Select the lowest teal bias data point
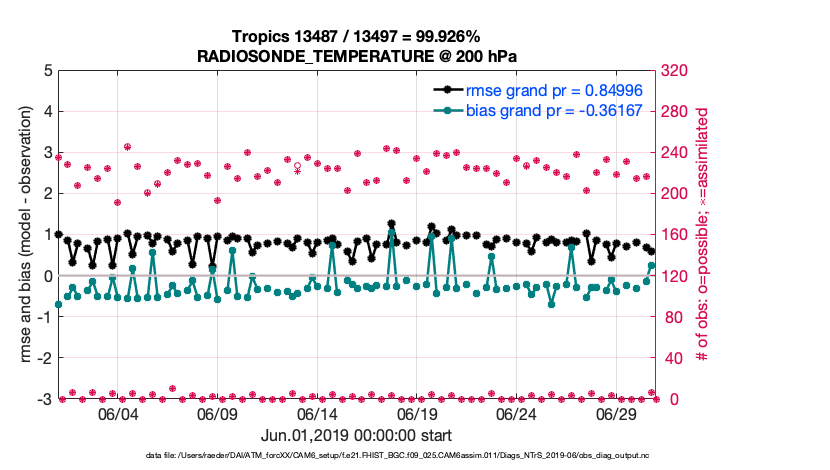Image resolution: width=830 pixels, height=470 pixels. click(551, 304)
